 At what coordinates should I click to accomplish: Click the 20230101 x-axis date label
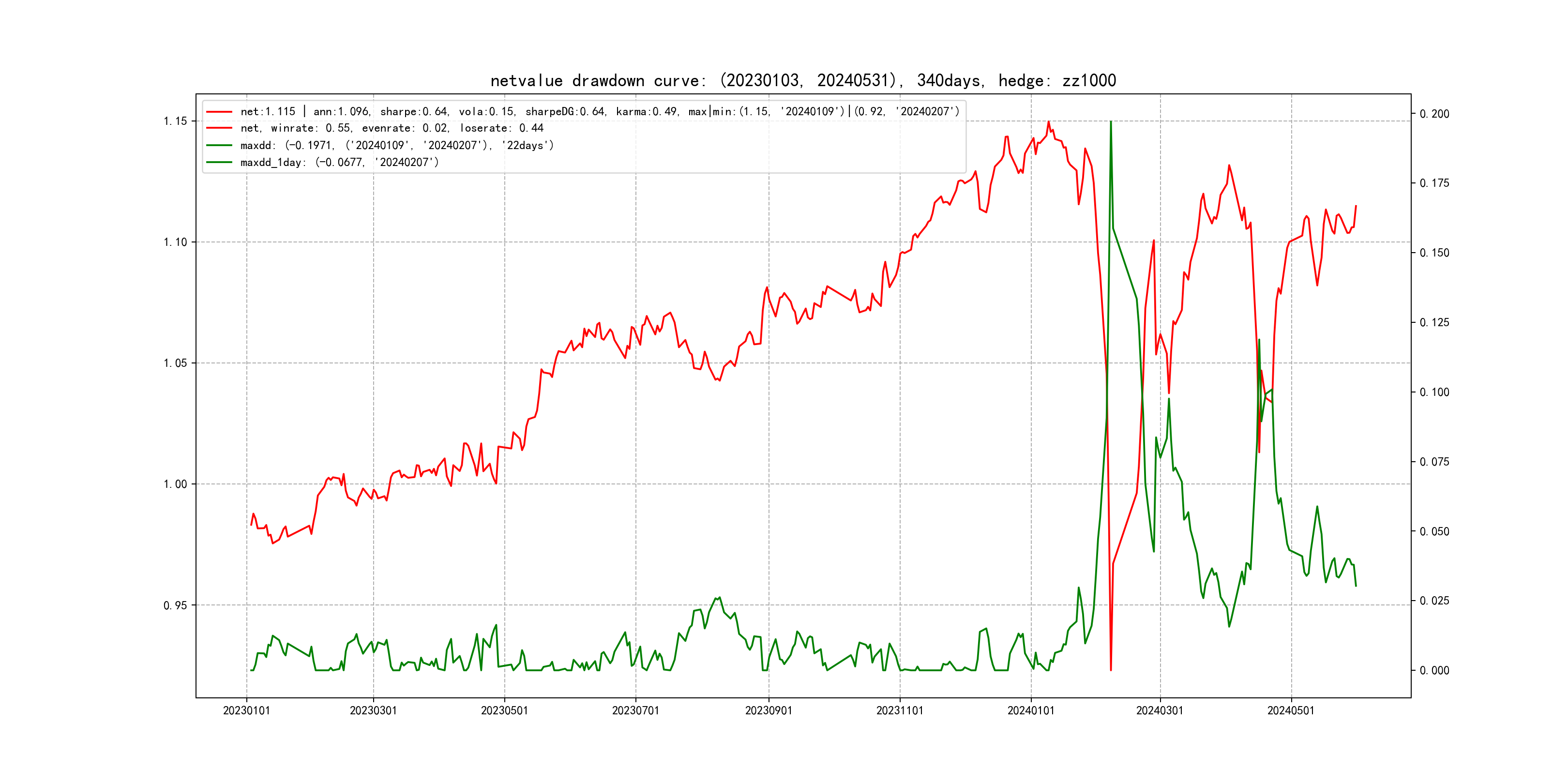tap(246, 710)
